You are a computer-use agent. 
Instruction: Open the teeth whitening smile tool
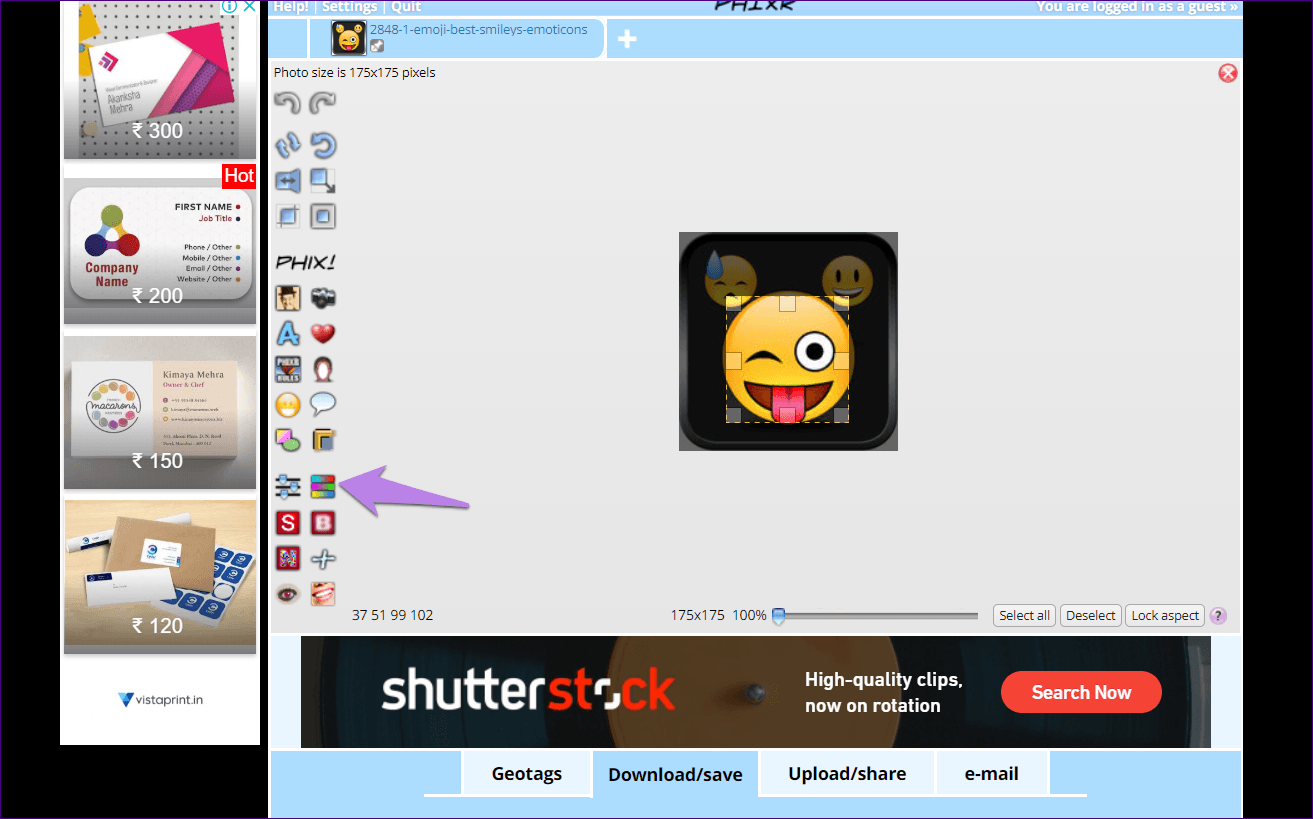pyautogui.click(x=322, y=593)
